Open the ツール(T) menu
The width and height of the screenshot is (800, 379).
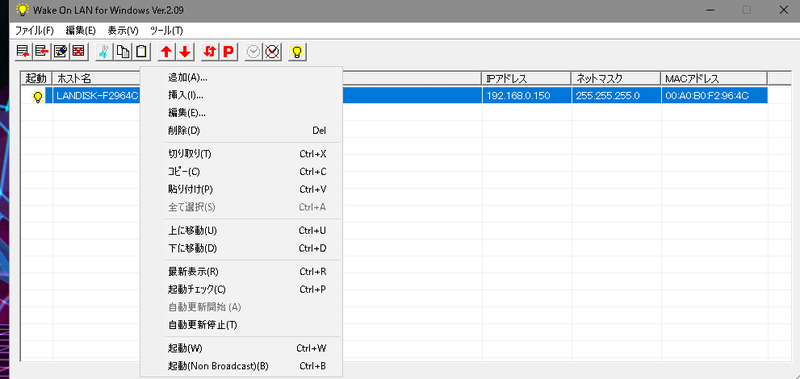tap(166, 30)
